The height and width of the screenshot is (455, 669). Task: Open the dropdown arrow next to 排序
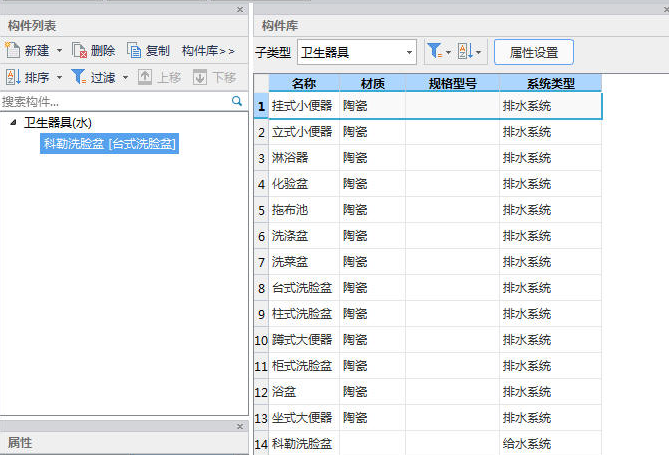click(59, 77)
